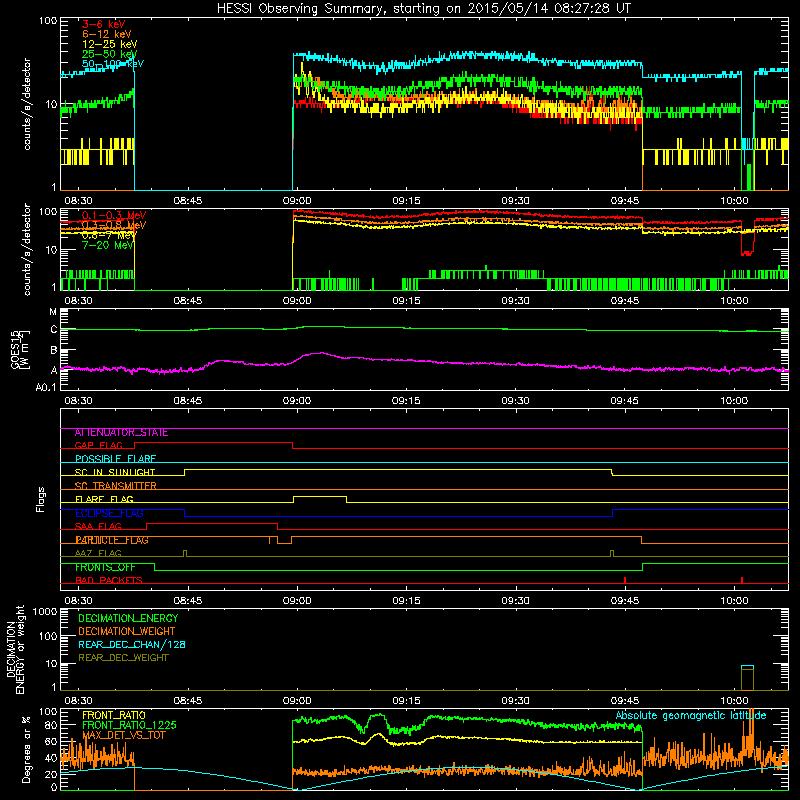Click the HESSI Observing Summary title
The image size is (800, 800).
pyautogui.click(x=423, y=9)
